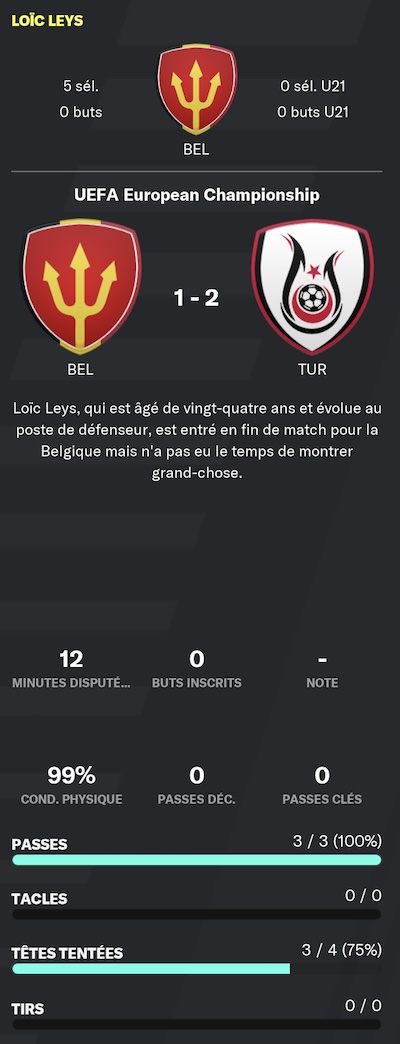Click the BEL label under large badge

coord(81,370)
